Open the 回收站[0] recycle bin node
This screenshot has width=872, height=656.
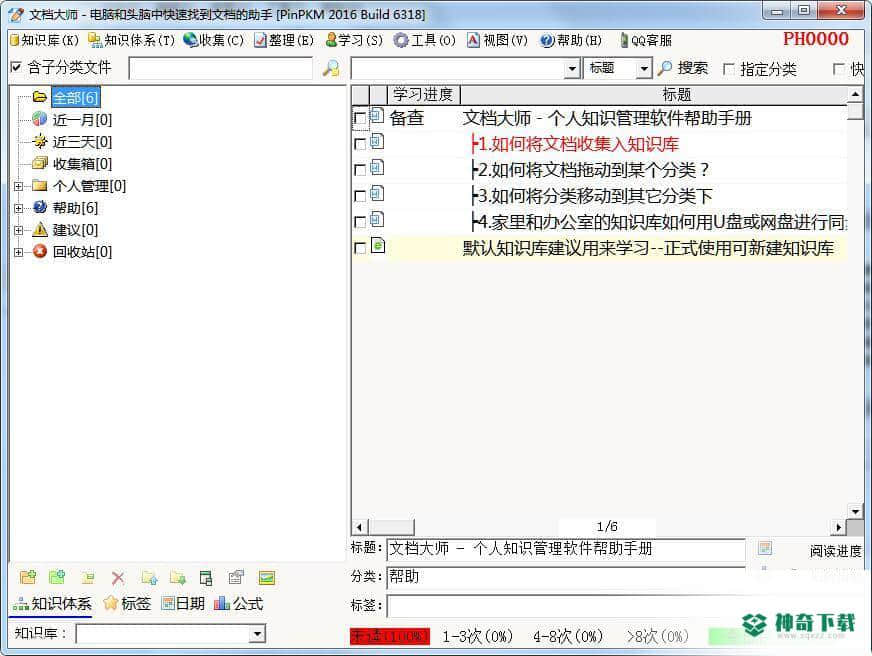pos(72,252)
